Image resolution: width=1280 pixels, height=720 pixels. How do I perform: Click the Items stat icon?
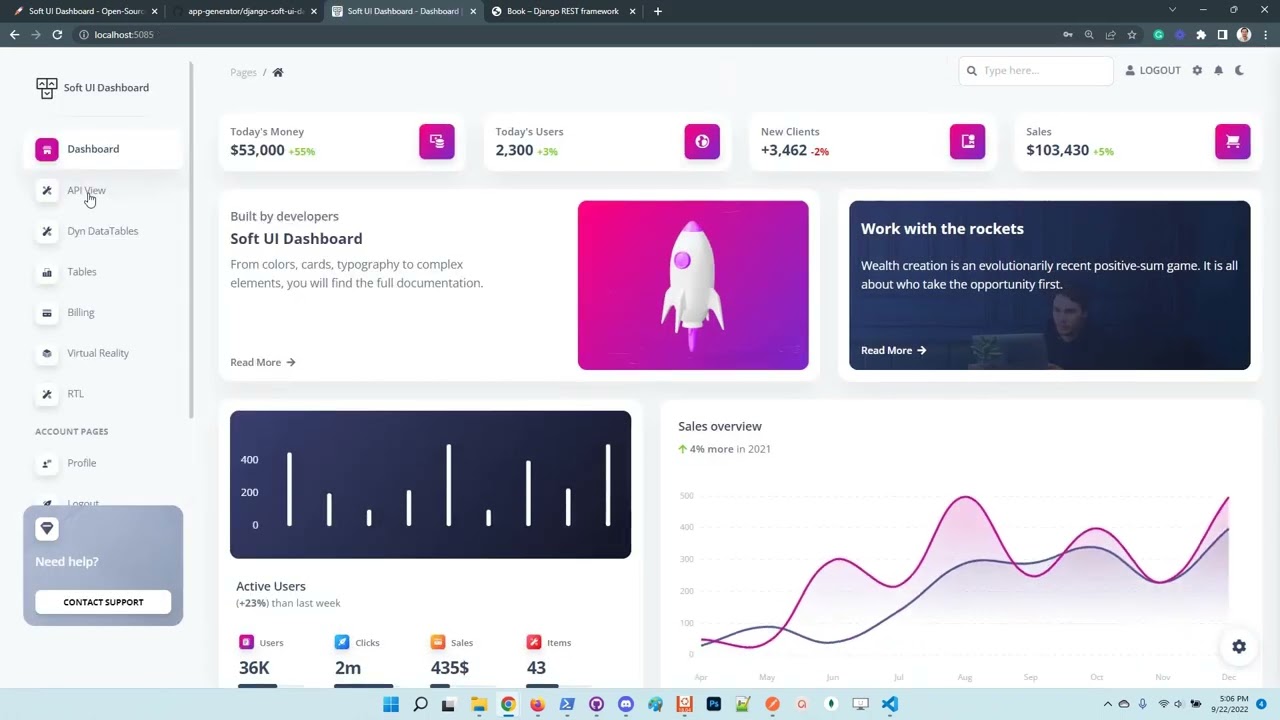tap(534, 642)
